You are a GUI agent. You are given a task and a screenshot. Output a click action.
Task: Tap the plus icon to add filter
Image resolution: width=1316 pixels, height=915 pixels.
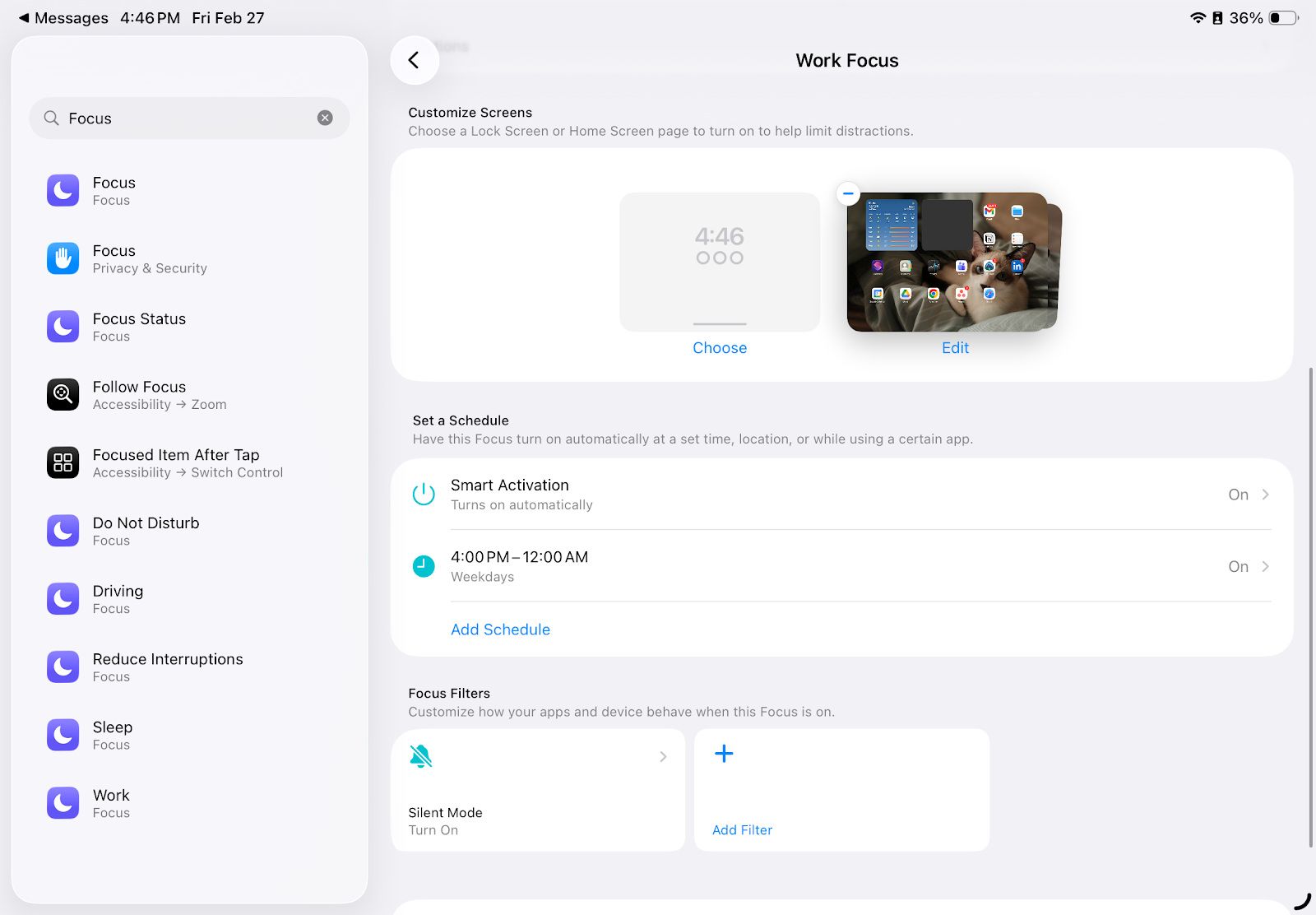click(724, 754)
